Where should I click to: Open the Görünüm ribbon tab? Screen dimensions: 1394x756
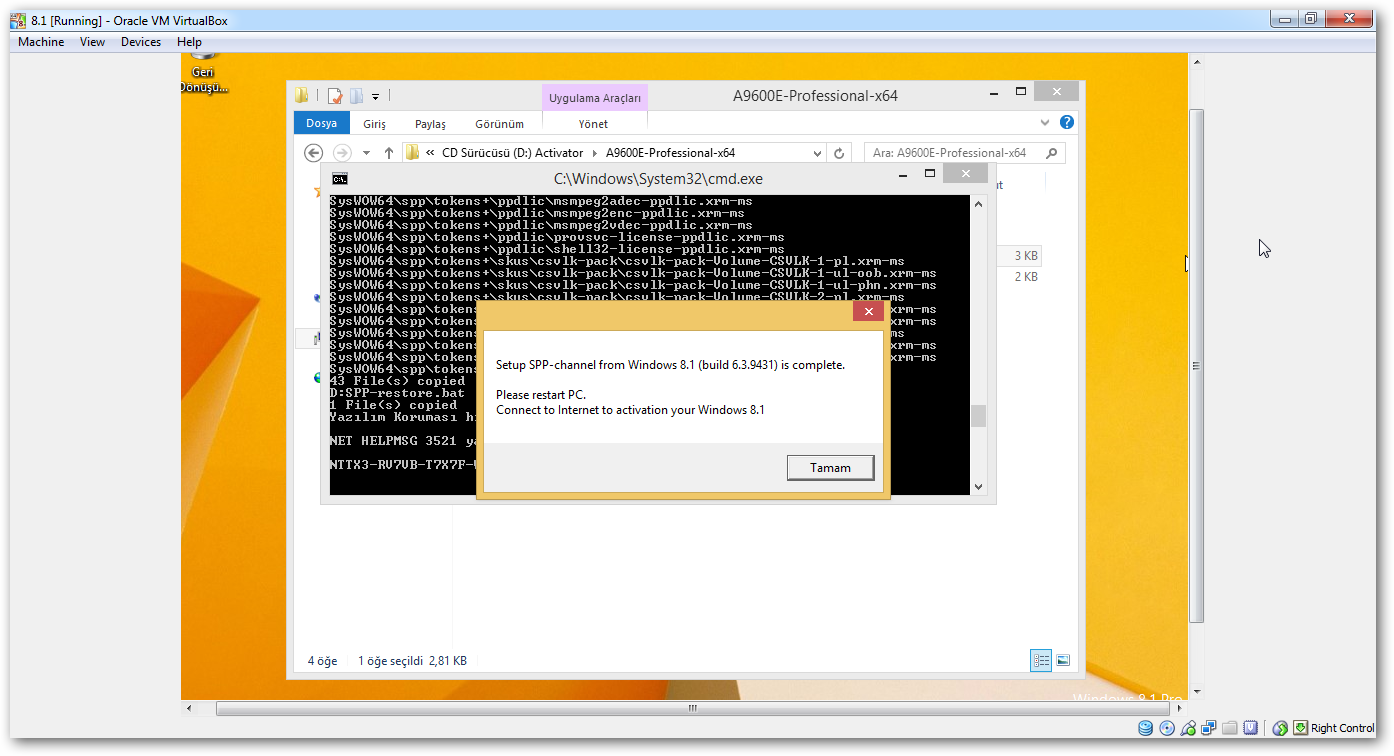(499, 124)
